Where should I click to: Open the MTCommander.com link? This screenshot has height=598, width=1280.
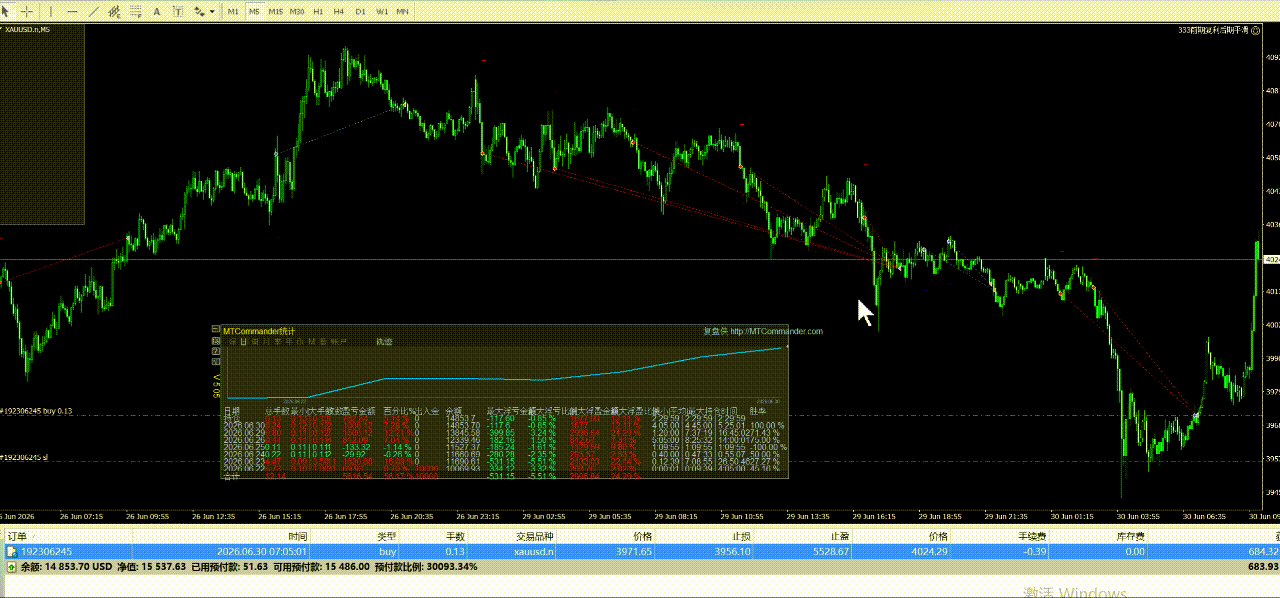[776, 331]
